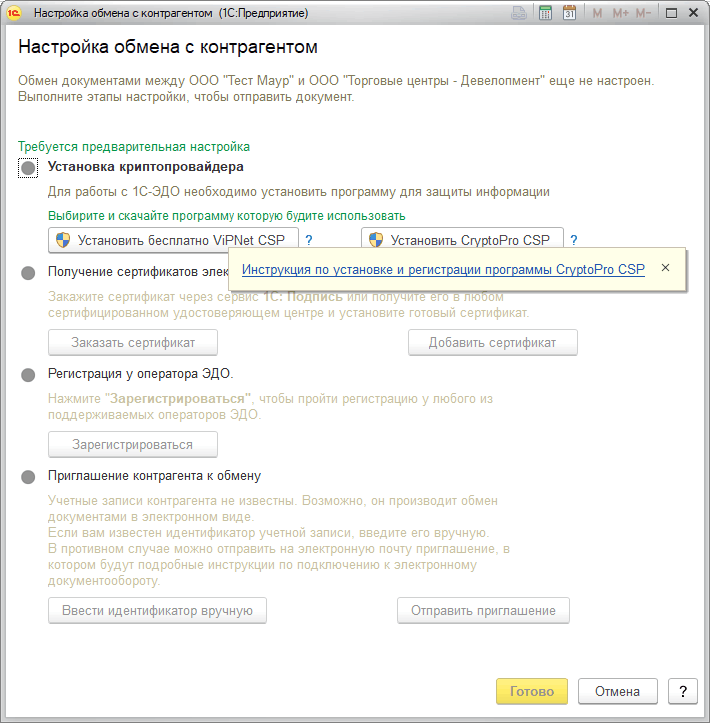This screenshot has width=710, height=723.
Task: Click the Зарегистрироваться button
Action: 133,444
